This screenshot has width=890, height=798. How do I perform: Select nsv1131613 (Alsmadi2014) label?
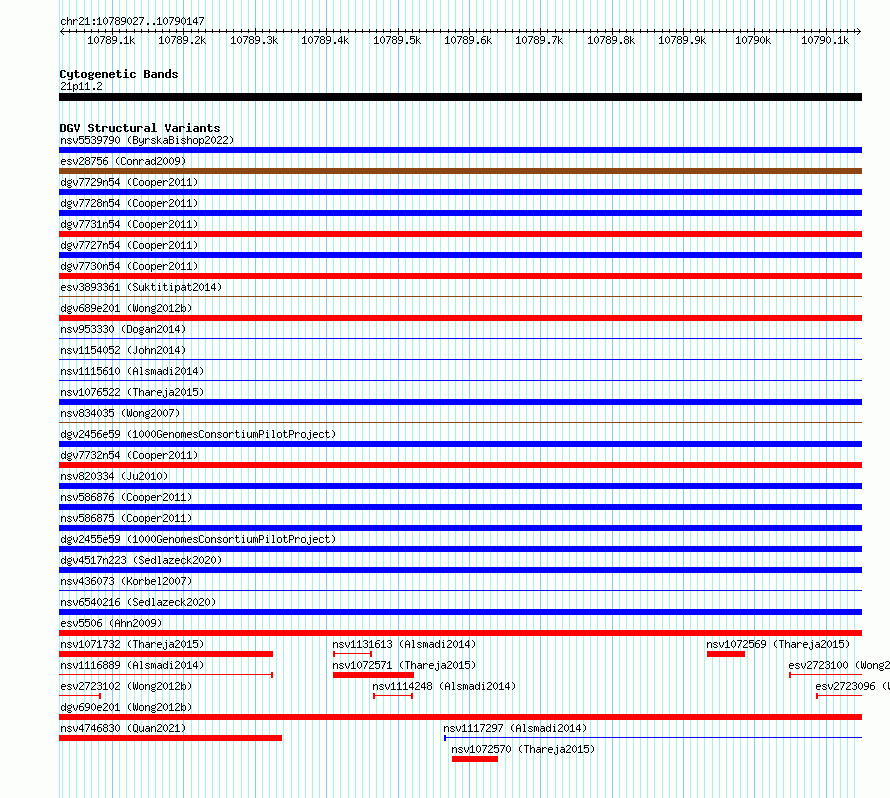404,644
